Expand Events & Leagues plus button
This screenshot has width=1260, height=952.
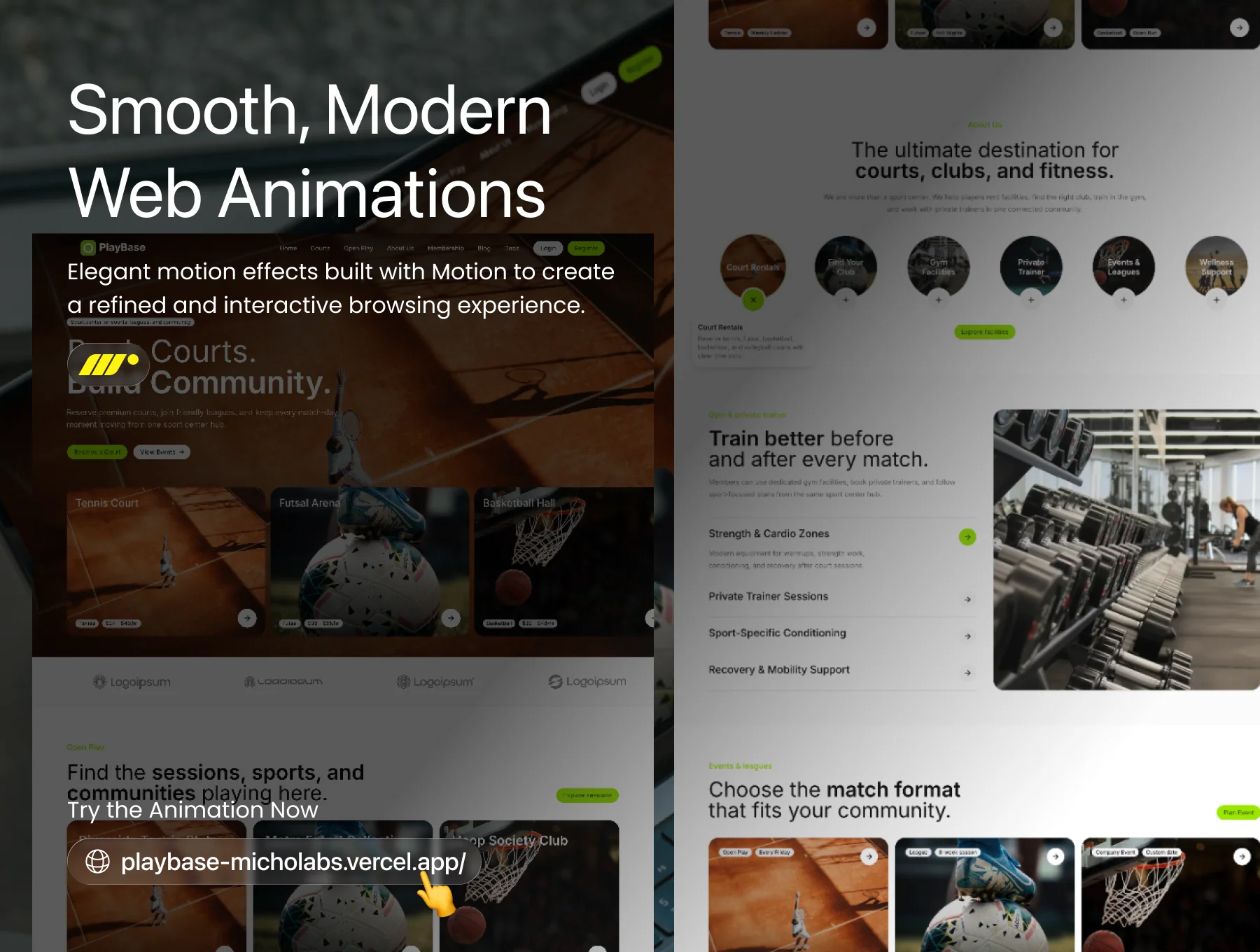click(x=1123, y=300)
